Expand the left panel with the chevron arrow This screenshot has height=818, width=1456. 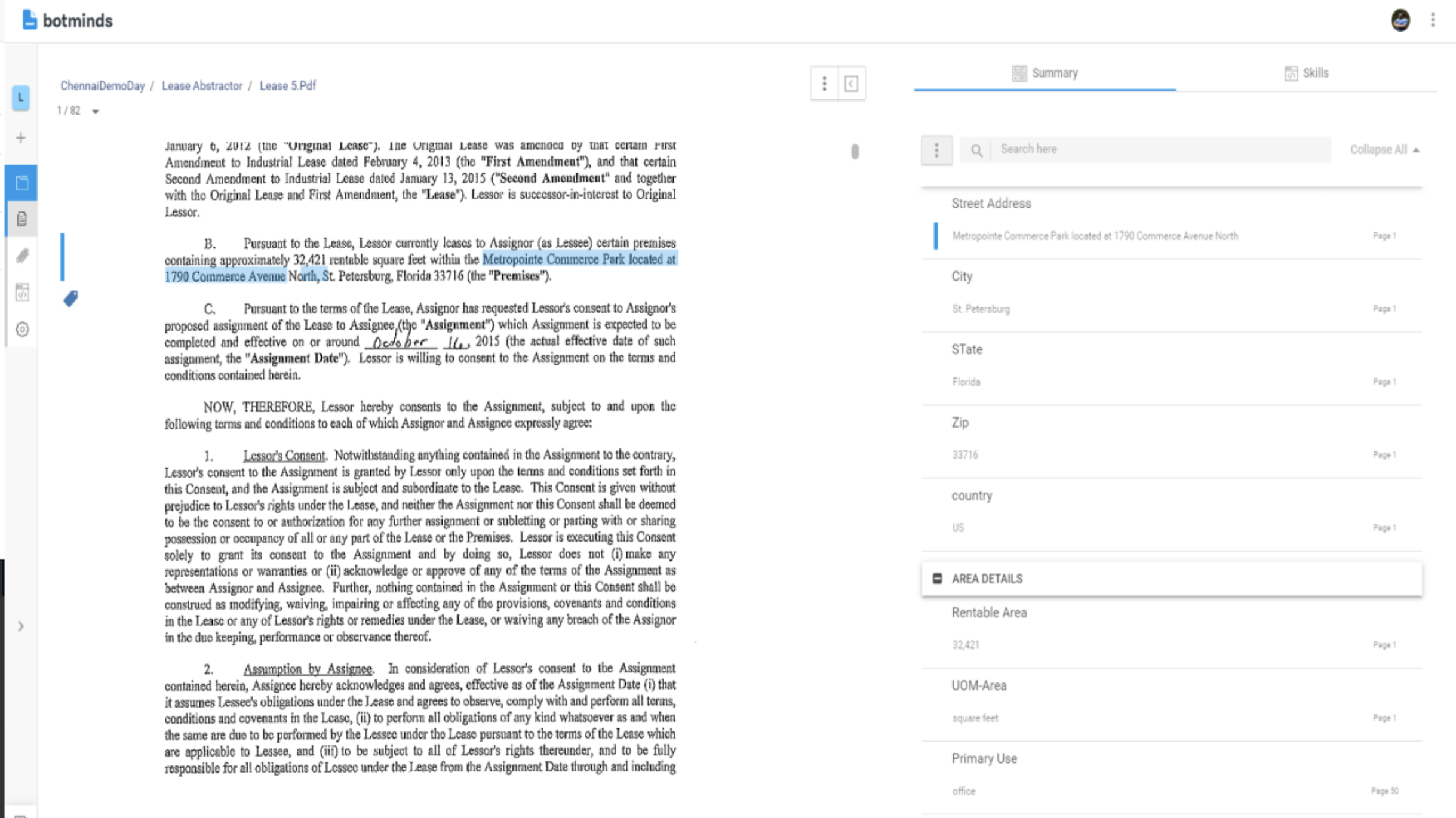[21, 626]
